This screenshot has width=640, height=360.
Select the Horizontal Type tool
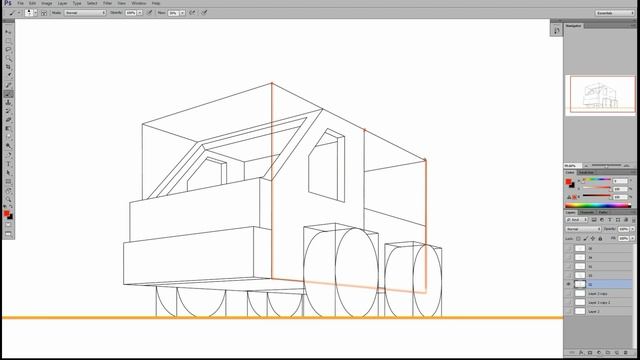(8, 164)
